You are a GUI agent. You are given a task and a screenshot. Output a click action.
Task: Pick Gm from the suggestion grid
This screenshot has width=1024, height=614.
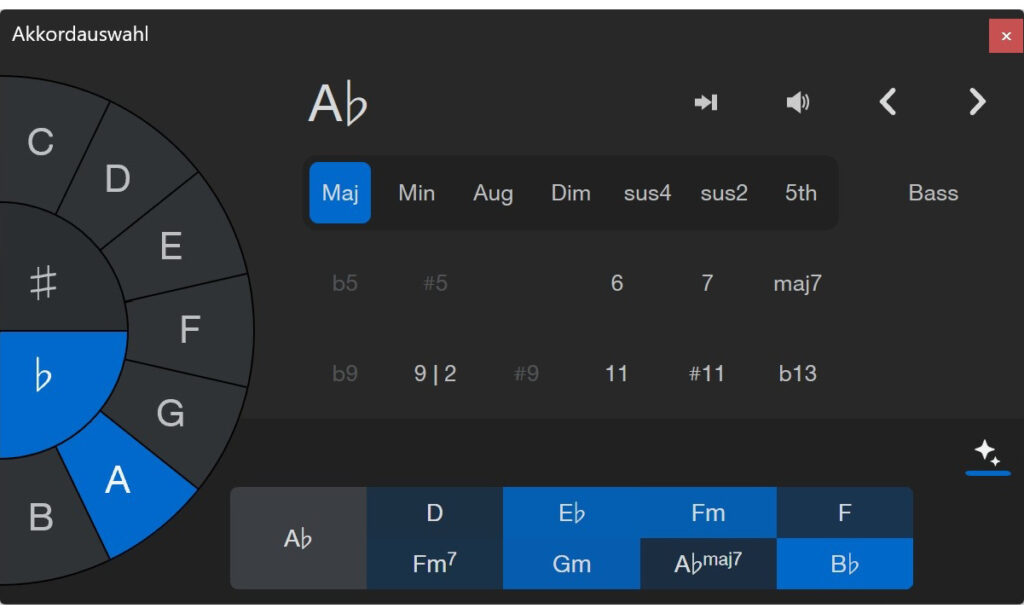pyautogui.click(x=571, y=562)
